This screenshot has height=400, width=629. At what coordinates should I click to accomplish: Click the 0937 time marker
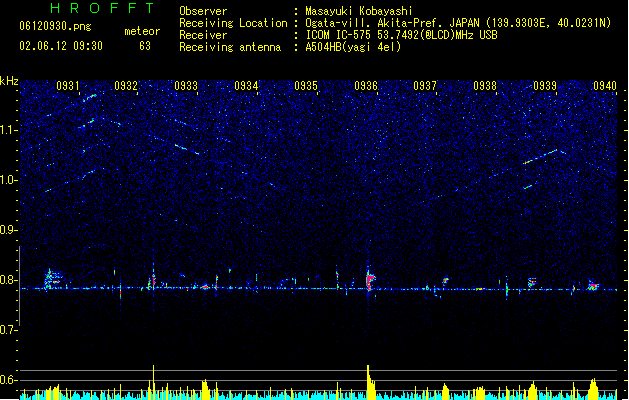pos(425,86)
